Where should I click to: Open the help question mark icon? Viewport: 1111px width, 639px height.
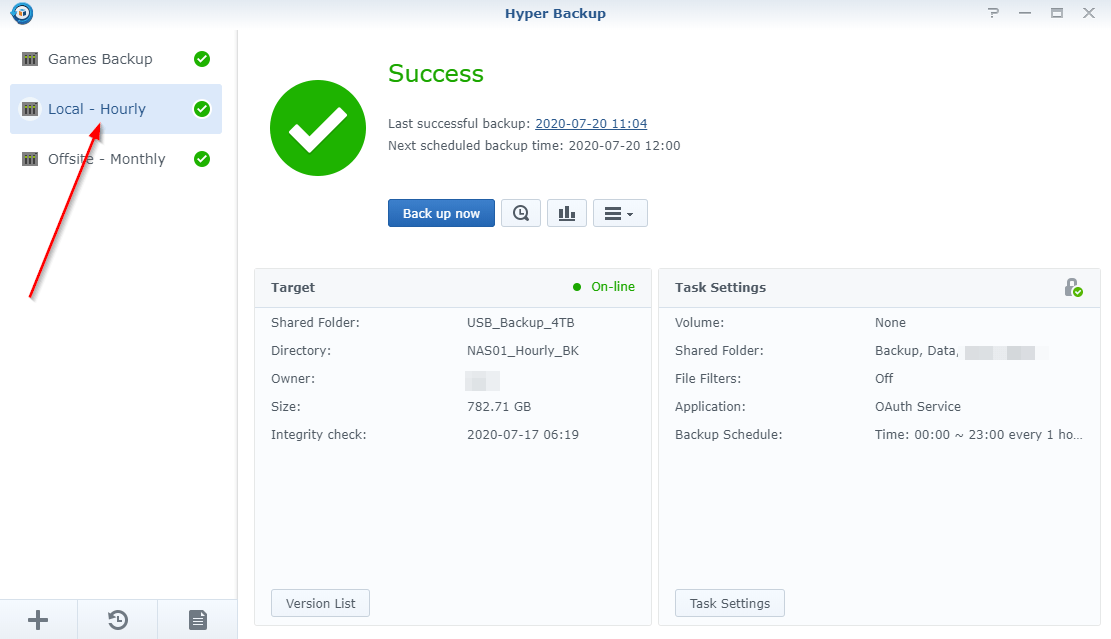pyautogui.click(x=993, y=13)
